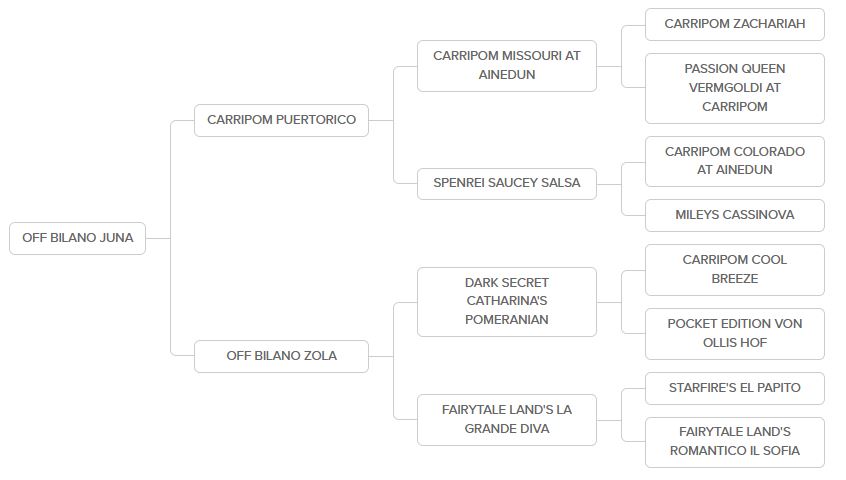Select the CARRIPOM PUERTORICO pedigree box
The width and height of the screenshot is (846, 480).
tap(281, 120)
